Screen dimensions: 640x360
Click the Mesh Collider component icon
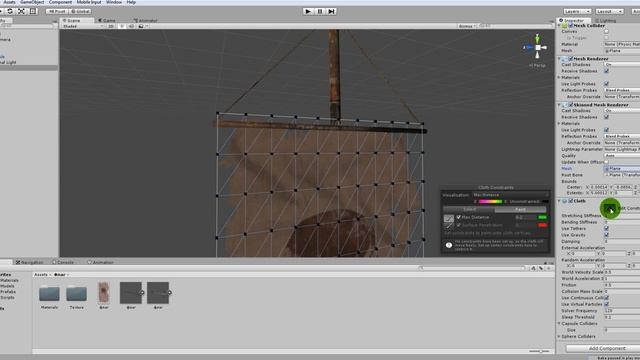tap(565, 25)
